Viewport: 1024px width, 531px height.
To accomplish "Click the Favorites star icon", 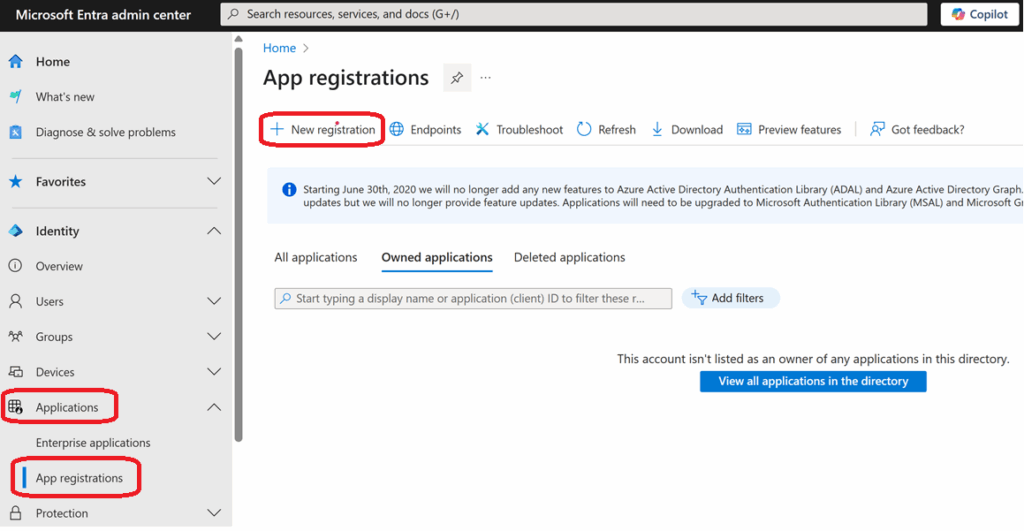I will (x=16, y=182).
